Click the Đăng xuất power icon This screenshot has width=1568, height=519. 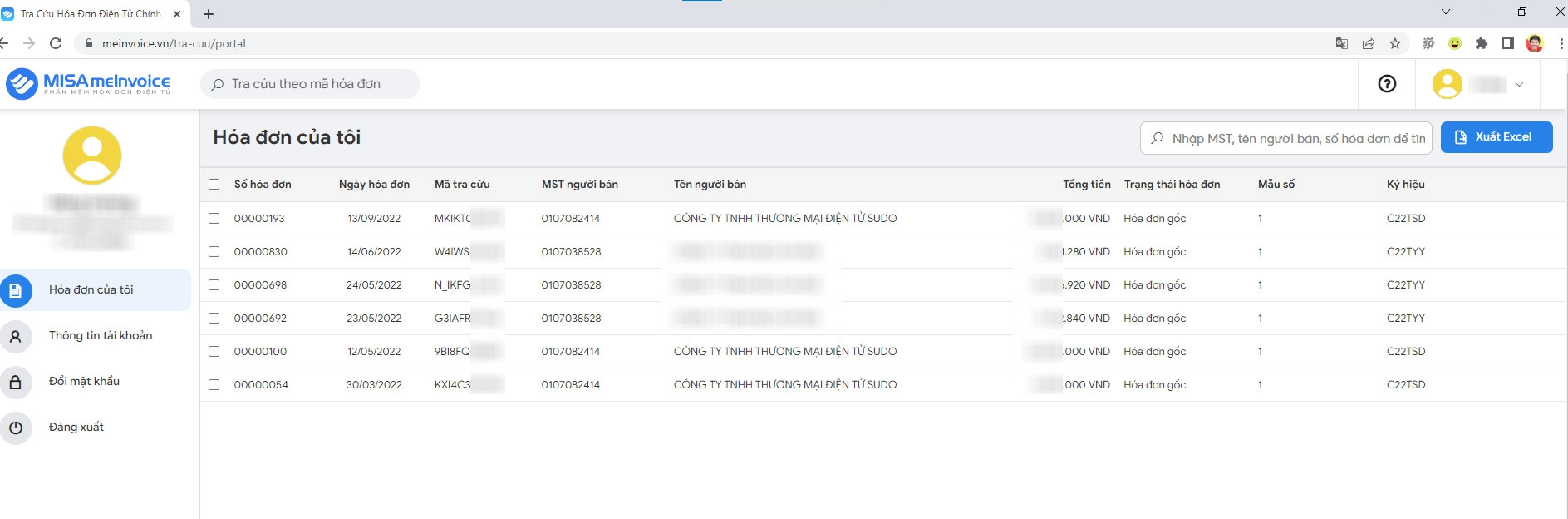(x=16, y=428)
